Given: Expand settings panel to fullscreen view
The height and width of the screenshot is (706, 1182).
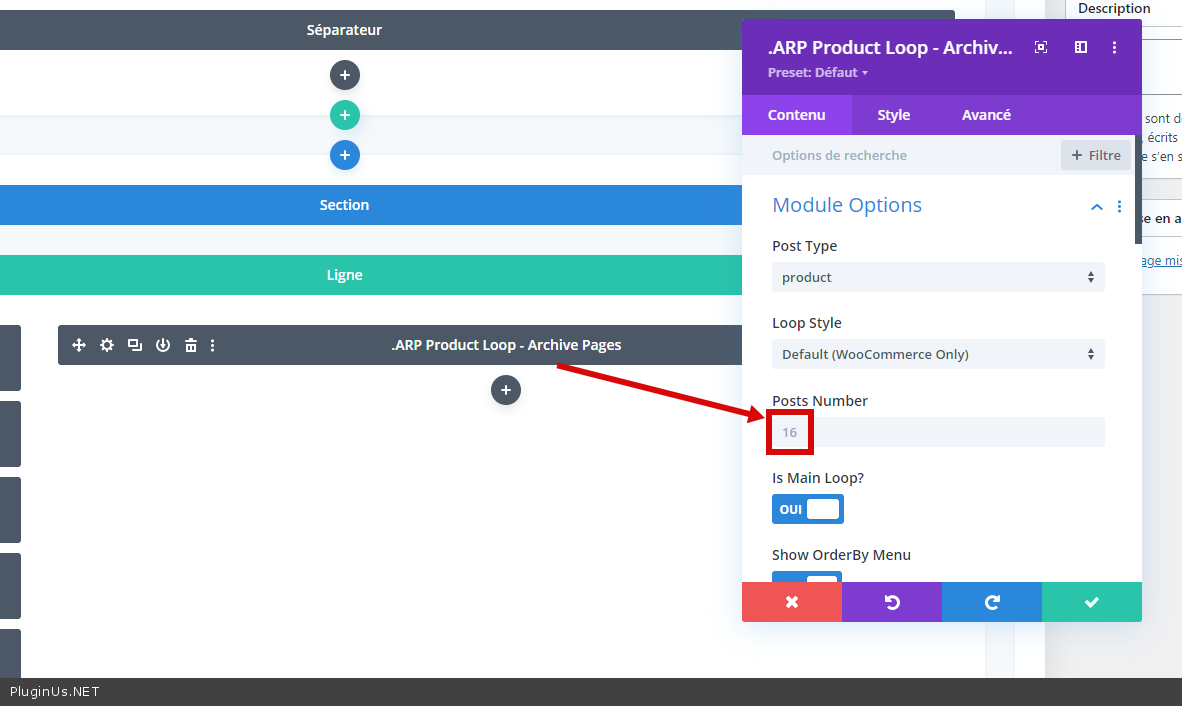Looking at the screenshot, I should pos(1041,47).
